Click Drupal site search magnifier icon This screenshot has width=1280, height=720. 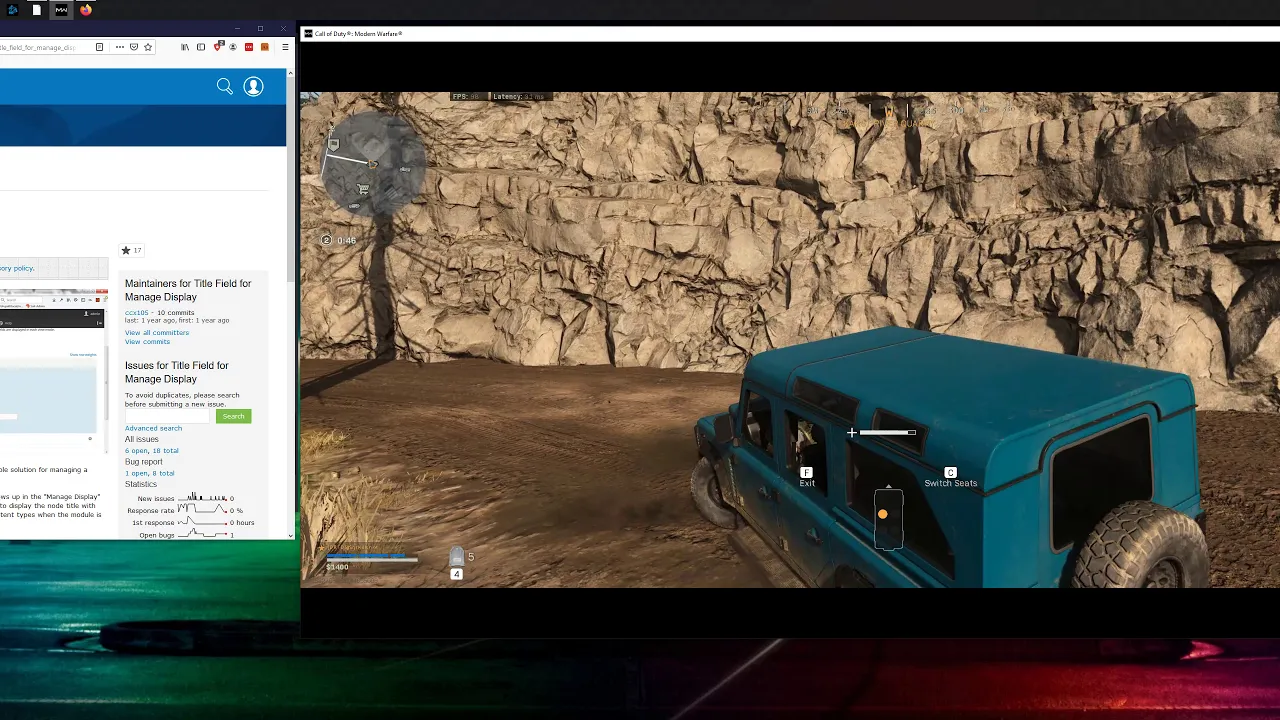tap(225, 87)
